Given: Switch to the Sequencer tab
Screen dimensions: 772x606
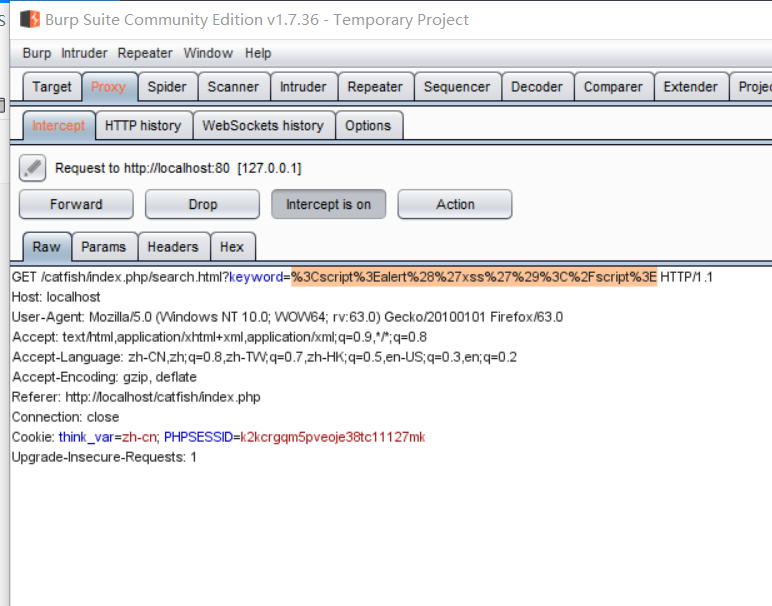Looking at the screenshot, I should click(457, 87).
